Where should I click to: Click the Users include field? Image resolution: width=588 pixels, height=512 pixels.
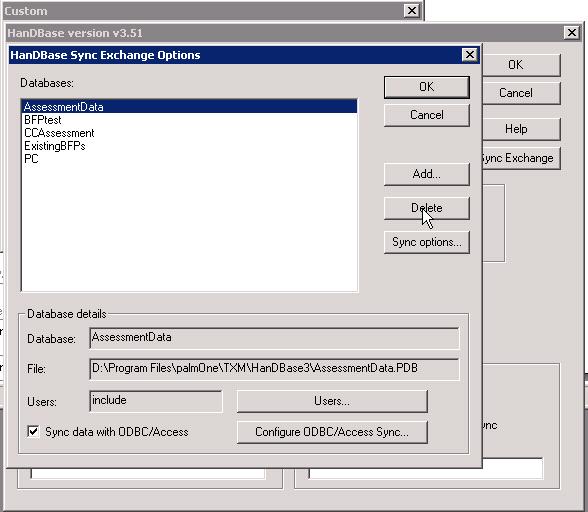[156, 401]
